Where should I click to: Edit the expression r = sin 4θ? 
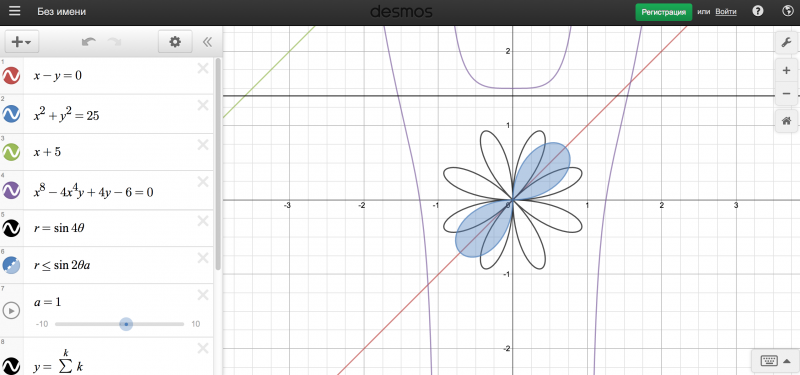point(59,228)
